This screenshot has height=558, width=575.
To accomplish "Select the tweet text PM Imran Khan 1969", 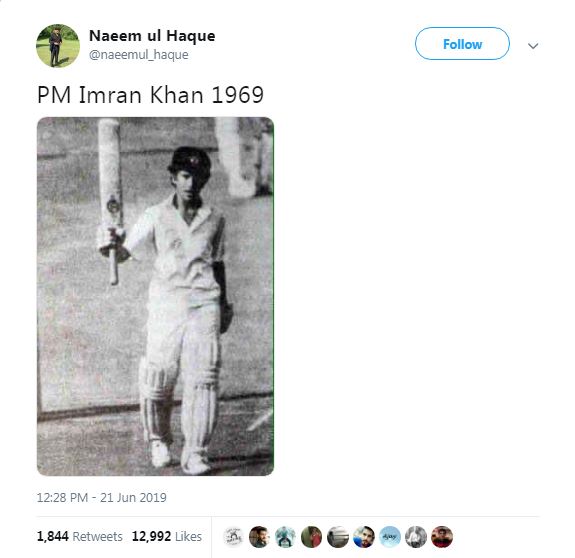I will click(150, 95).
